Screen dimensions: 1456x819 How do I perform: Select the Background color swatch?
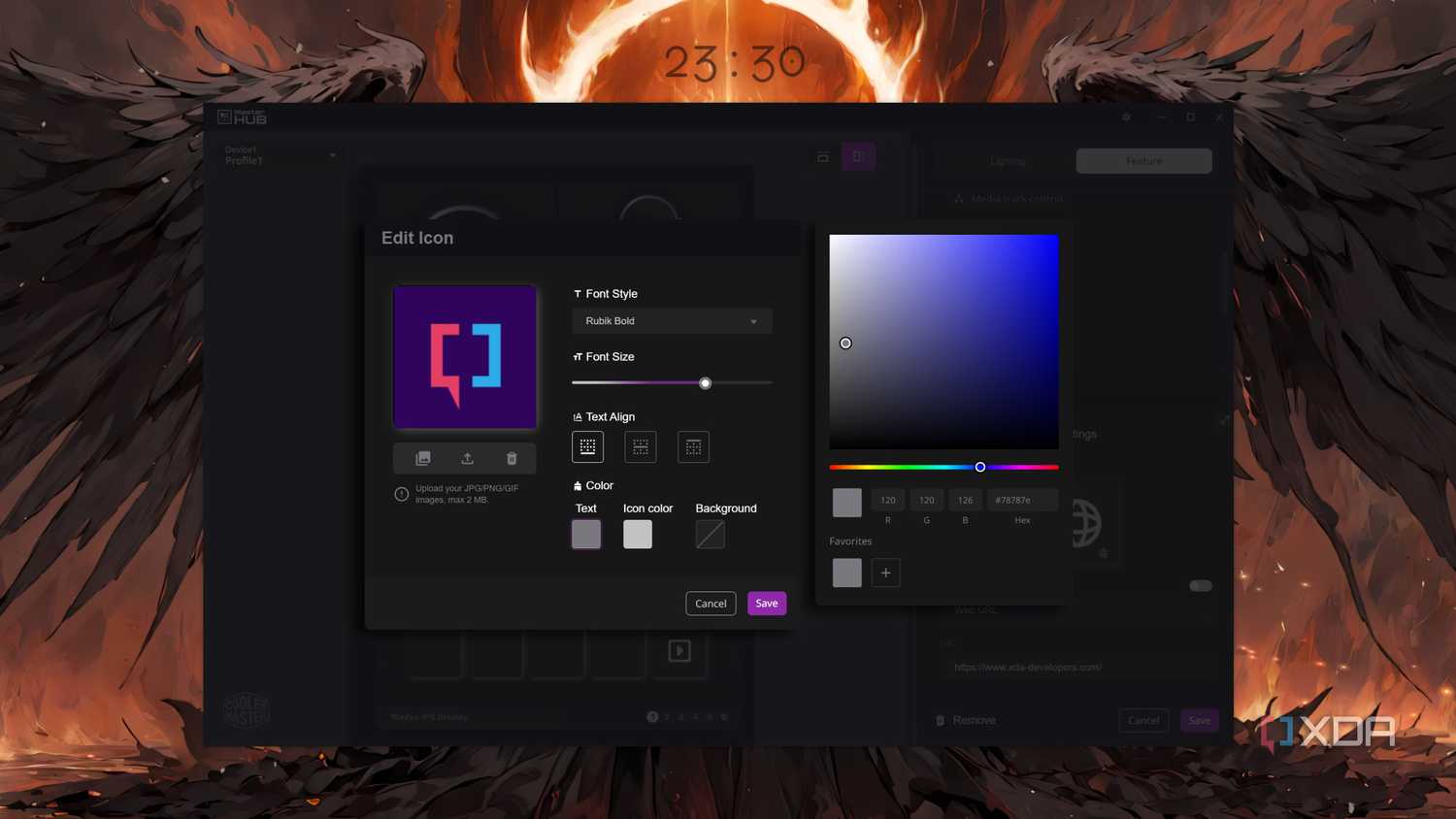point(711,534)
